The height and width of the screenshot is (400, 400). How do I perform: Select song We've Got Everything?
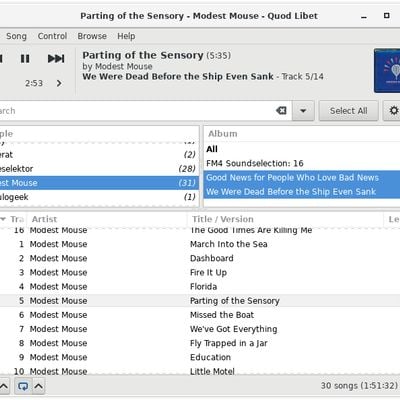click(200, 329)
